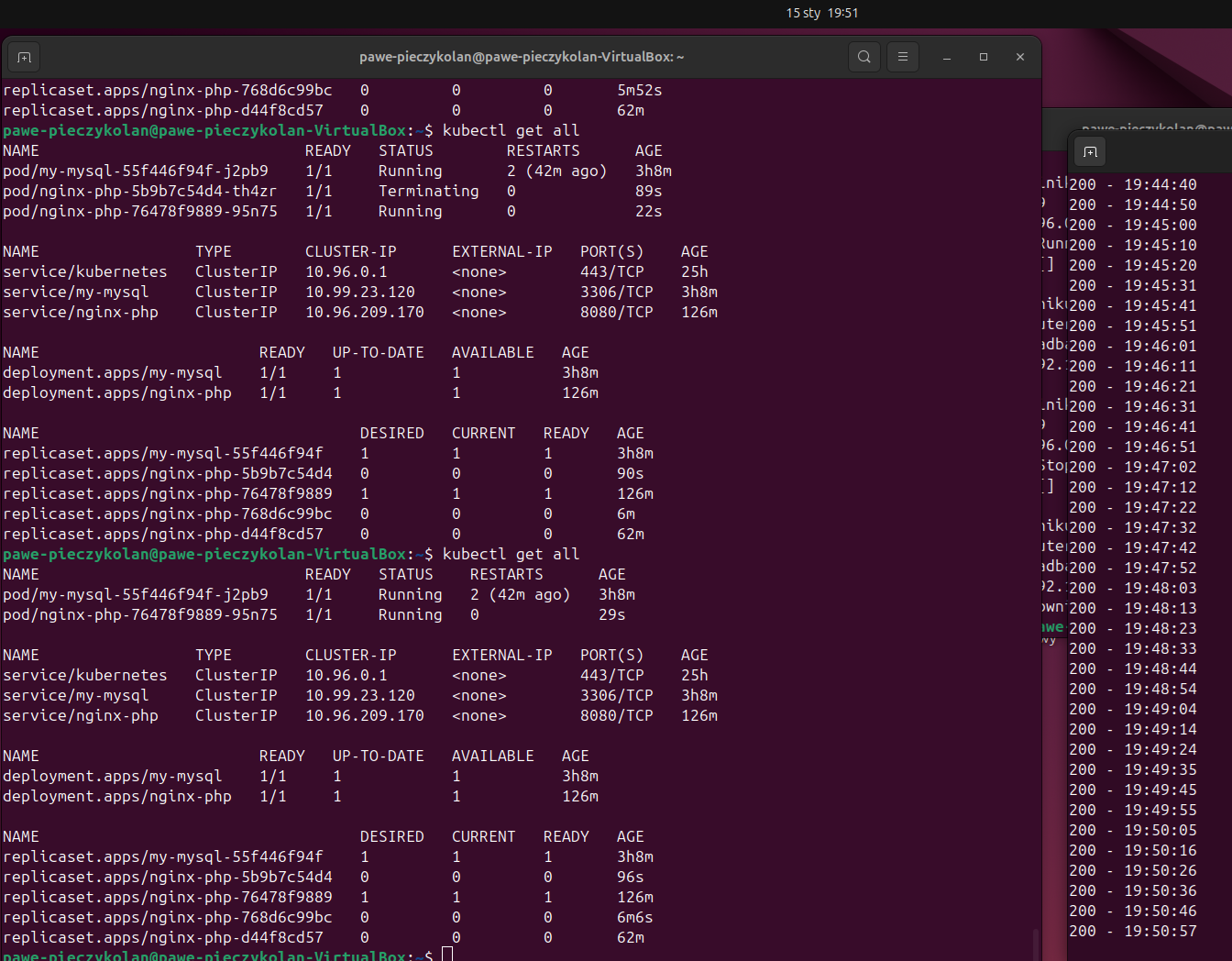Viewport: 1232px width, 961px height.
Task: Click the terminal title pawe-pieczykolan@pawe-pieczykolan-VirtualBox
Action: coord(522,57)
